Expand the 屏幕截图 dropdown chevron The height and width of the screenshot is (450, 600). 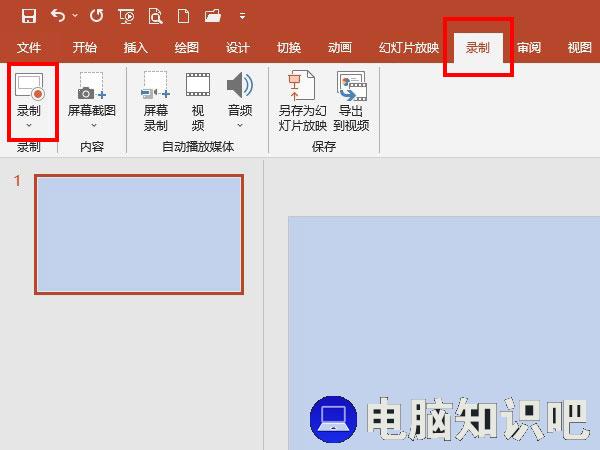[94, 125]
